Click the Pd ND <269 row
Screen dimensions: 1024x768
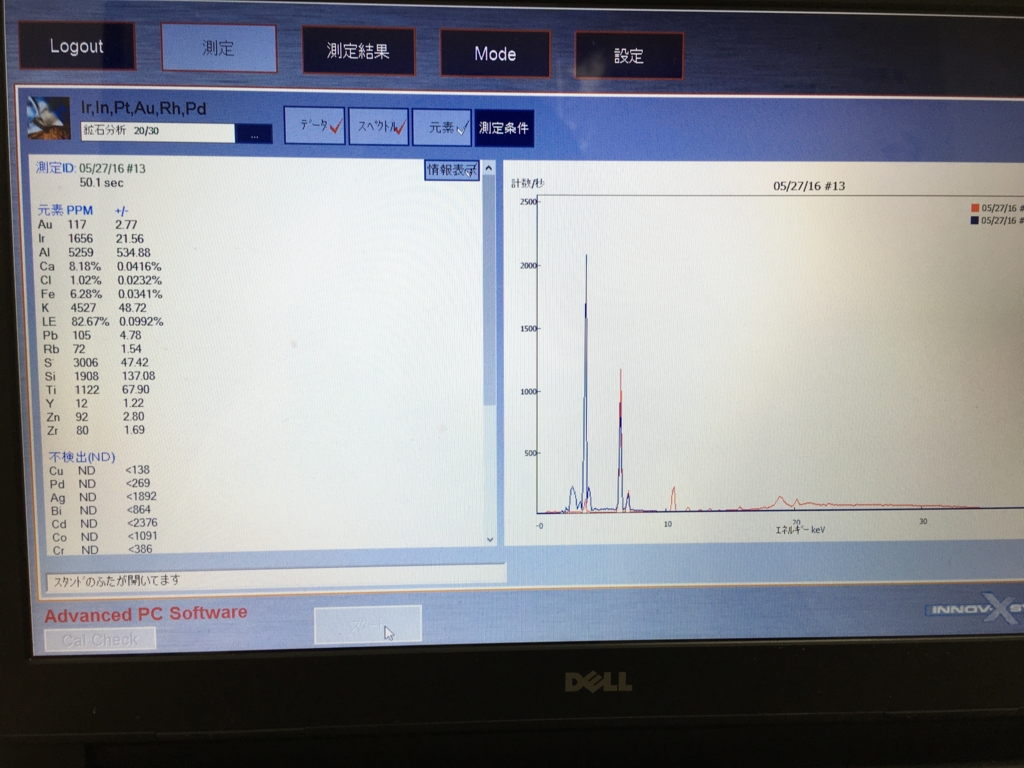(100, 484)
